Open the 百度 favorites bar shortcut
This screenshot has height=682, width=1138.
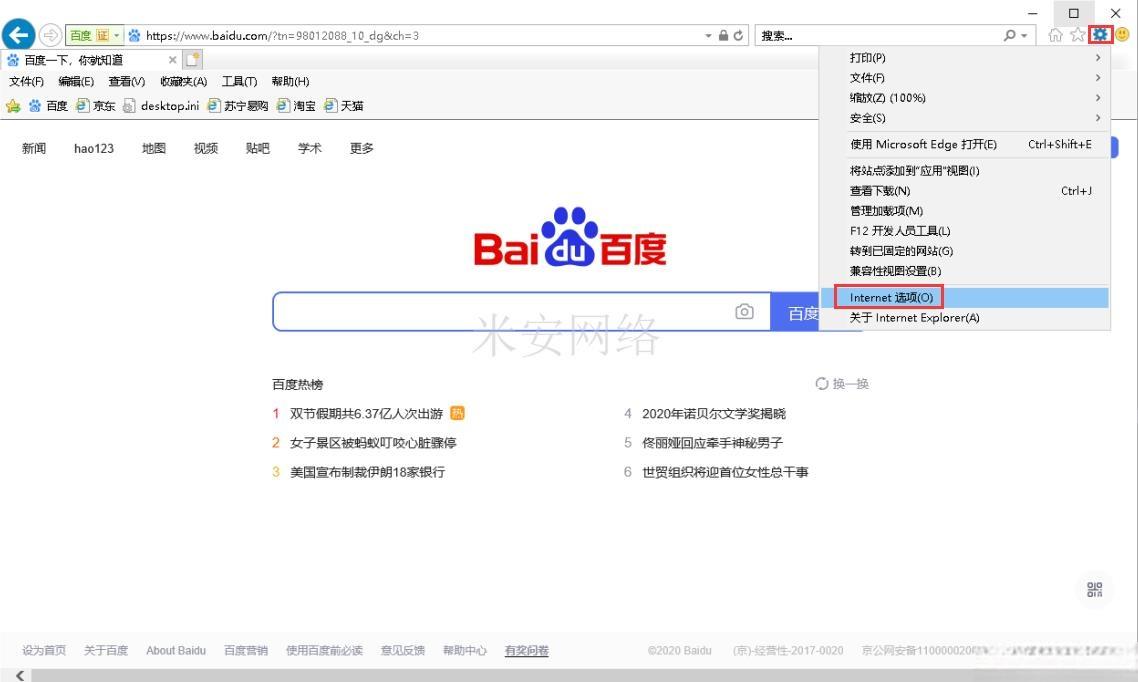pyautogui.click(x=49, y=106)
